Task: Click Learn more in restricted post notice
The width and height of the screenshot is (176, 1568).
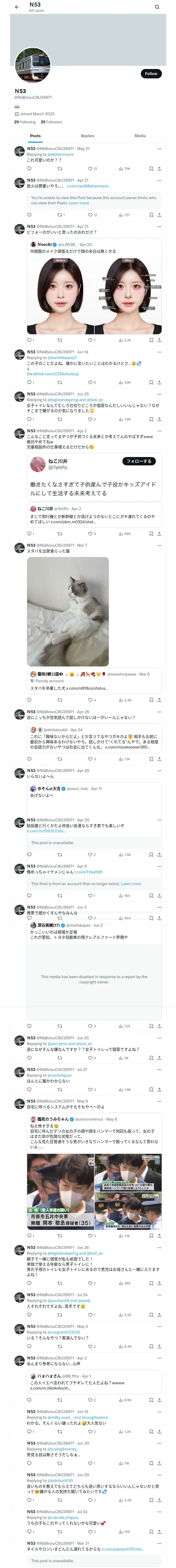Action: click(79, 203)
